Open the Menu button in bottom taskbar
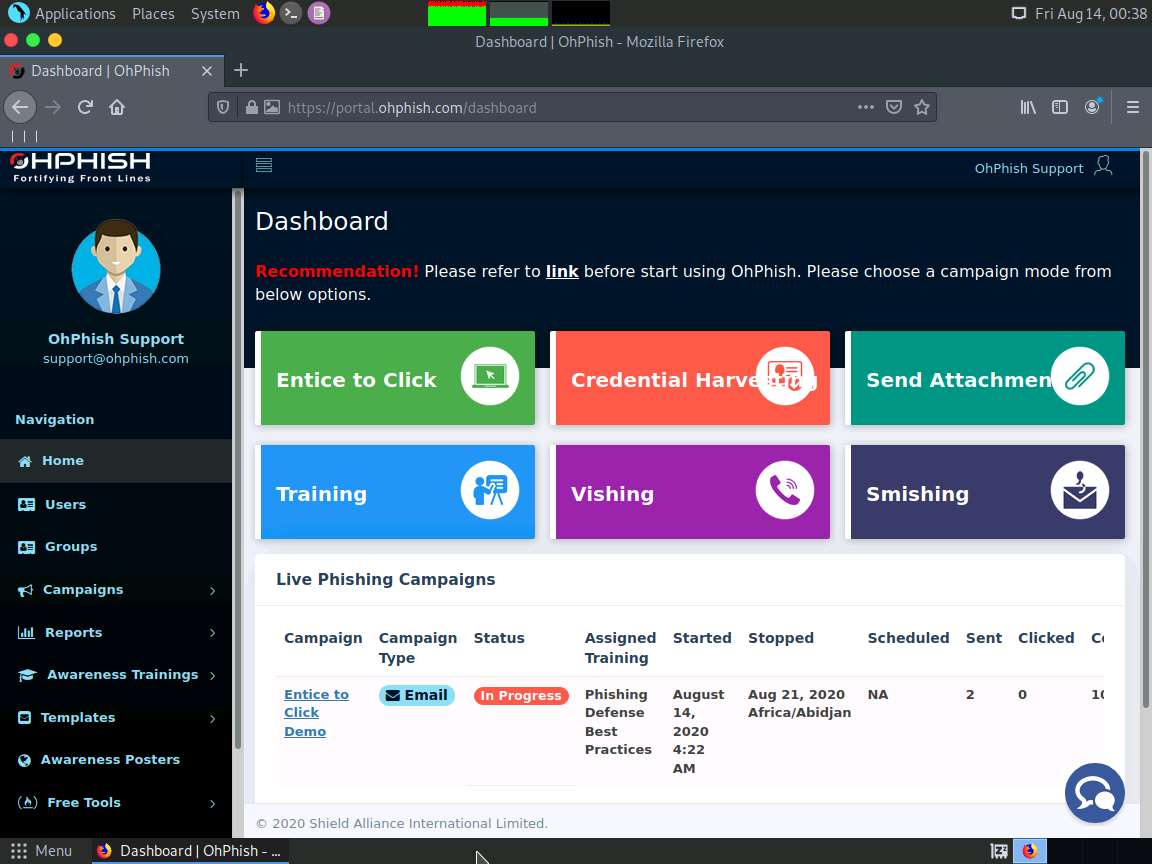Viewport: 1152px width, 864px height. tap(41, 851)
